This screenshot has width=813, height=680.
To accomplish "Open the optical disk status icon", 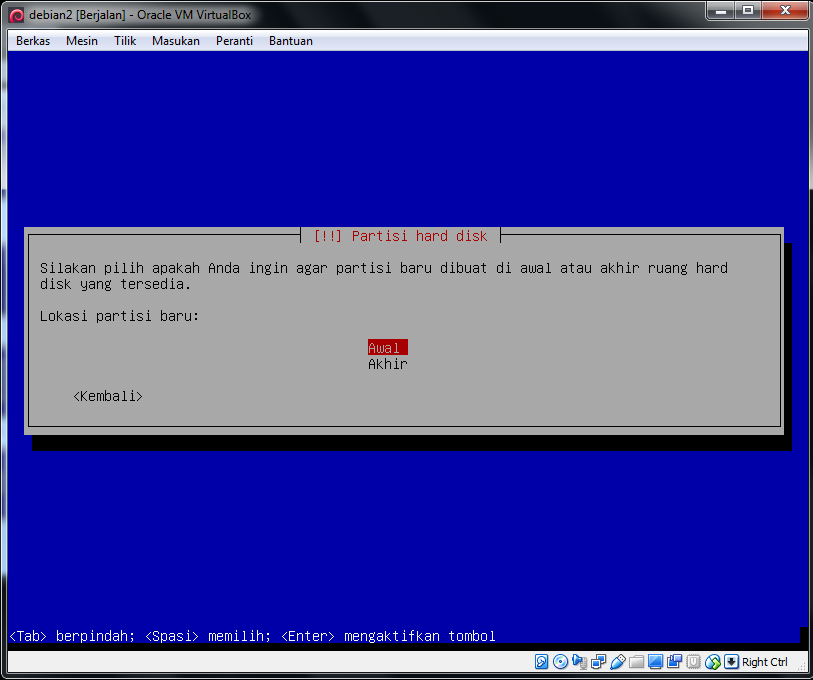I will click(x=560, y=662).
